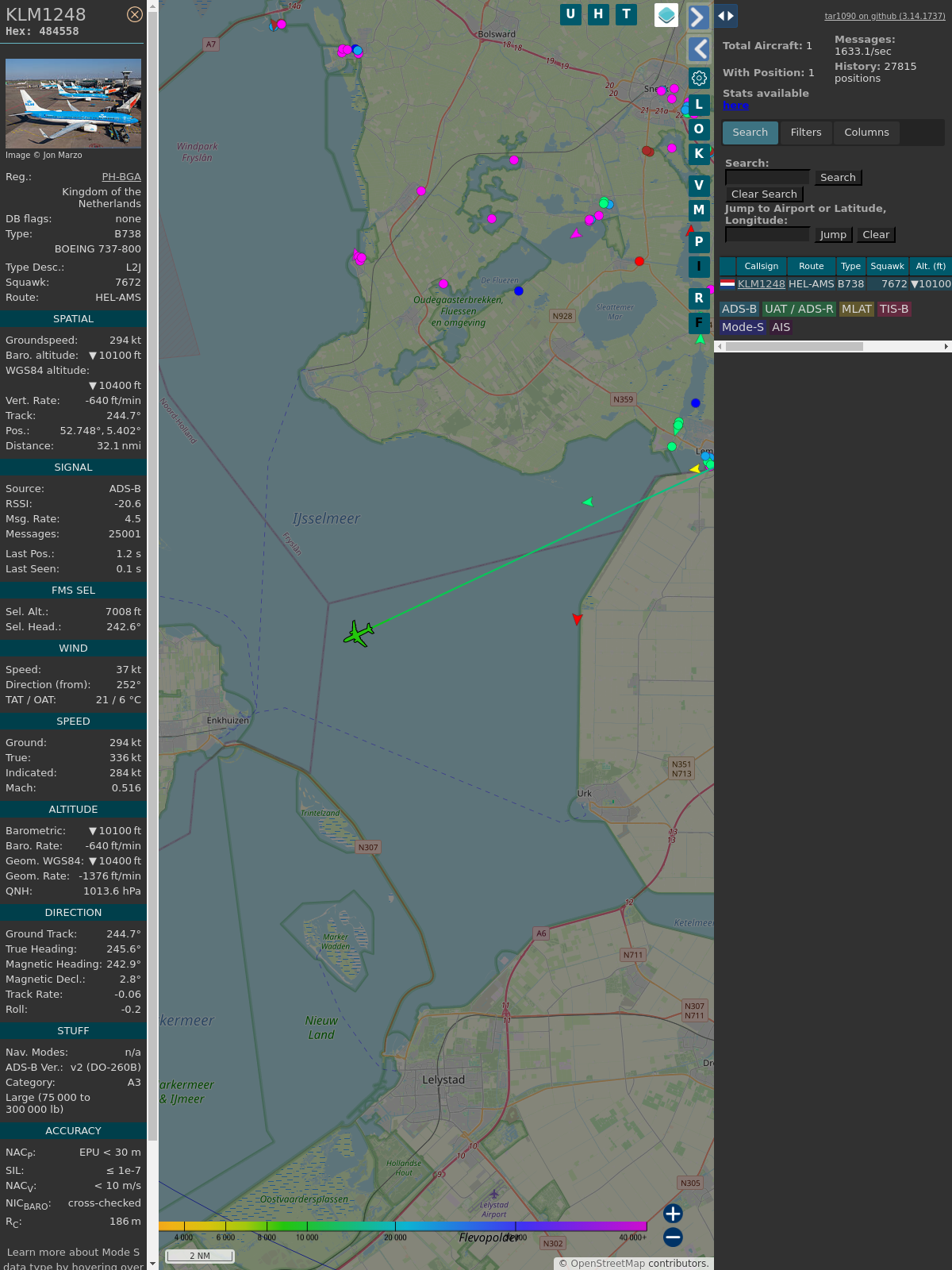Toggle sidebar with the double-arrow button
Screen dimensions: 952x1270
tap(726, 15)
